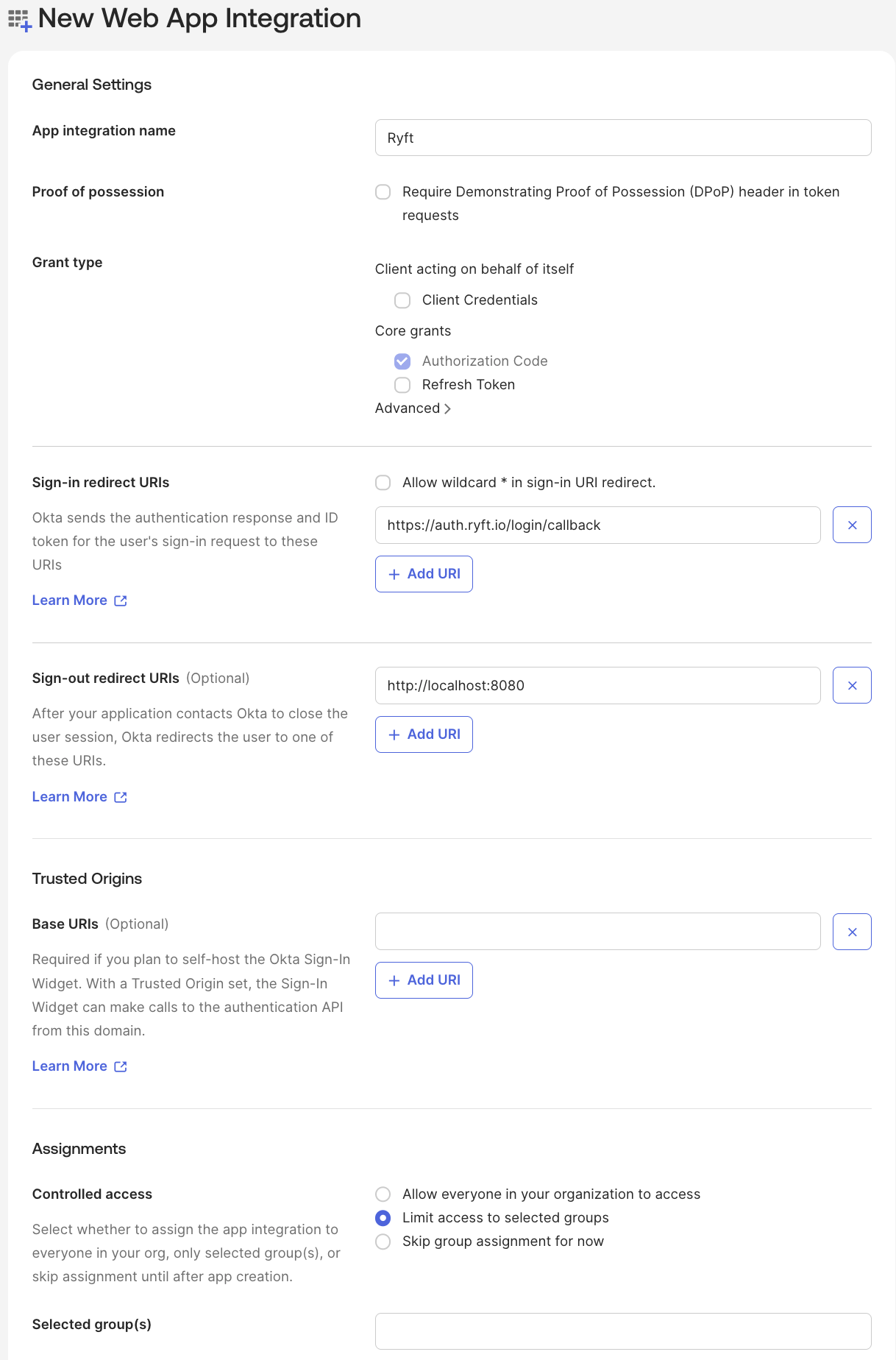Viewport: 896px width, 1360px height.
Task: Click the 'Client acting on behalf of itself' text
Action: click(x=474, y=269)
